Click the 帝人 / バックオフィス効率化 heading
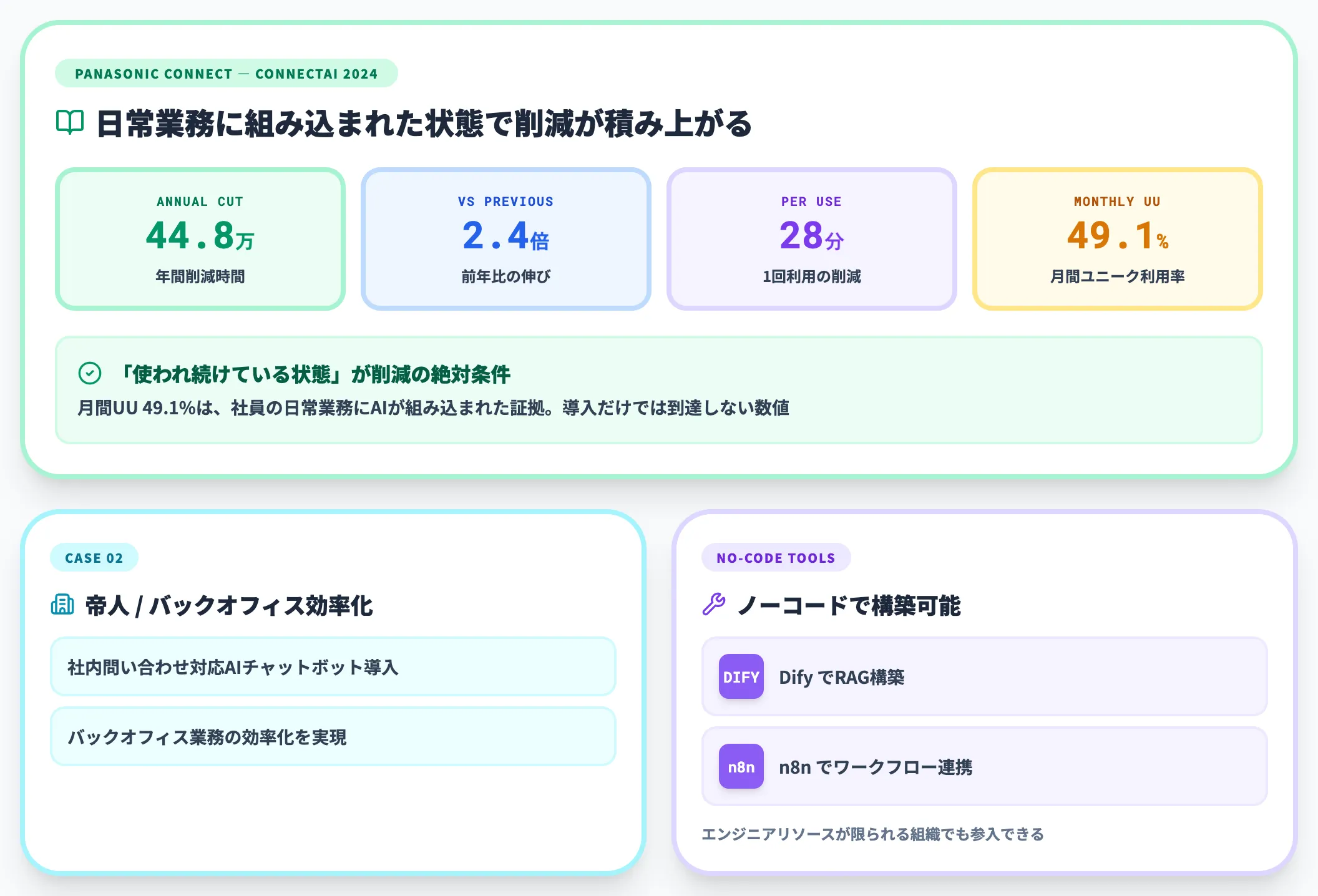The image size is (1318, 896). (x=229, y=605)
